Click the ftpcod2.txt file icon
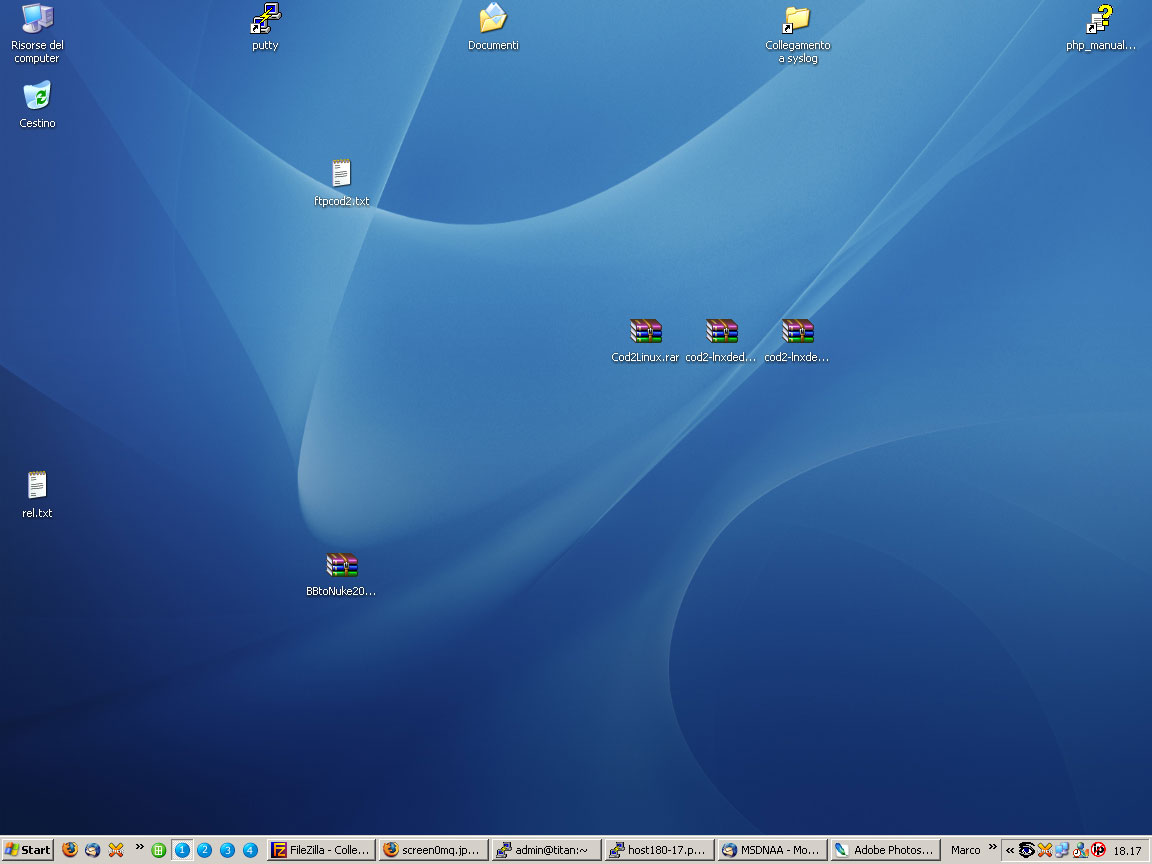1152x864 pixels. point(341,174)
